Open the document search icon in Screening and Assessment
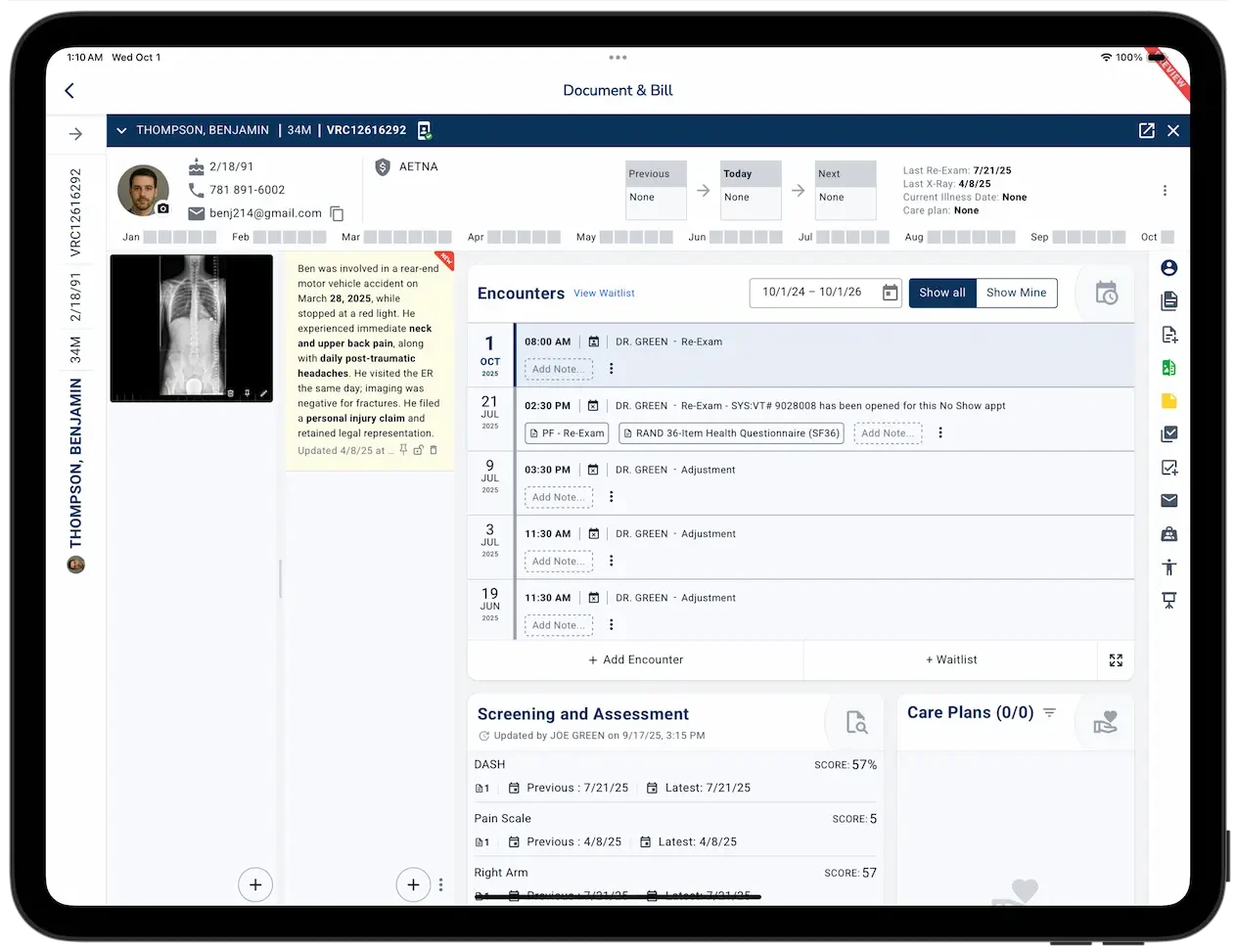This screenshot has height=952, width=1236. coord(855,722)
